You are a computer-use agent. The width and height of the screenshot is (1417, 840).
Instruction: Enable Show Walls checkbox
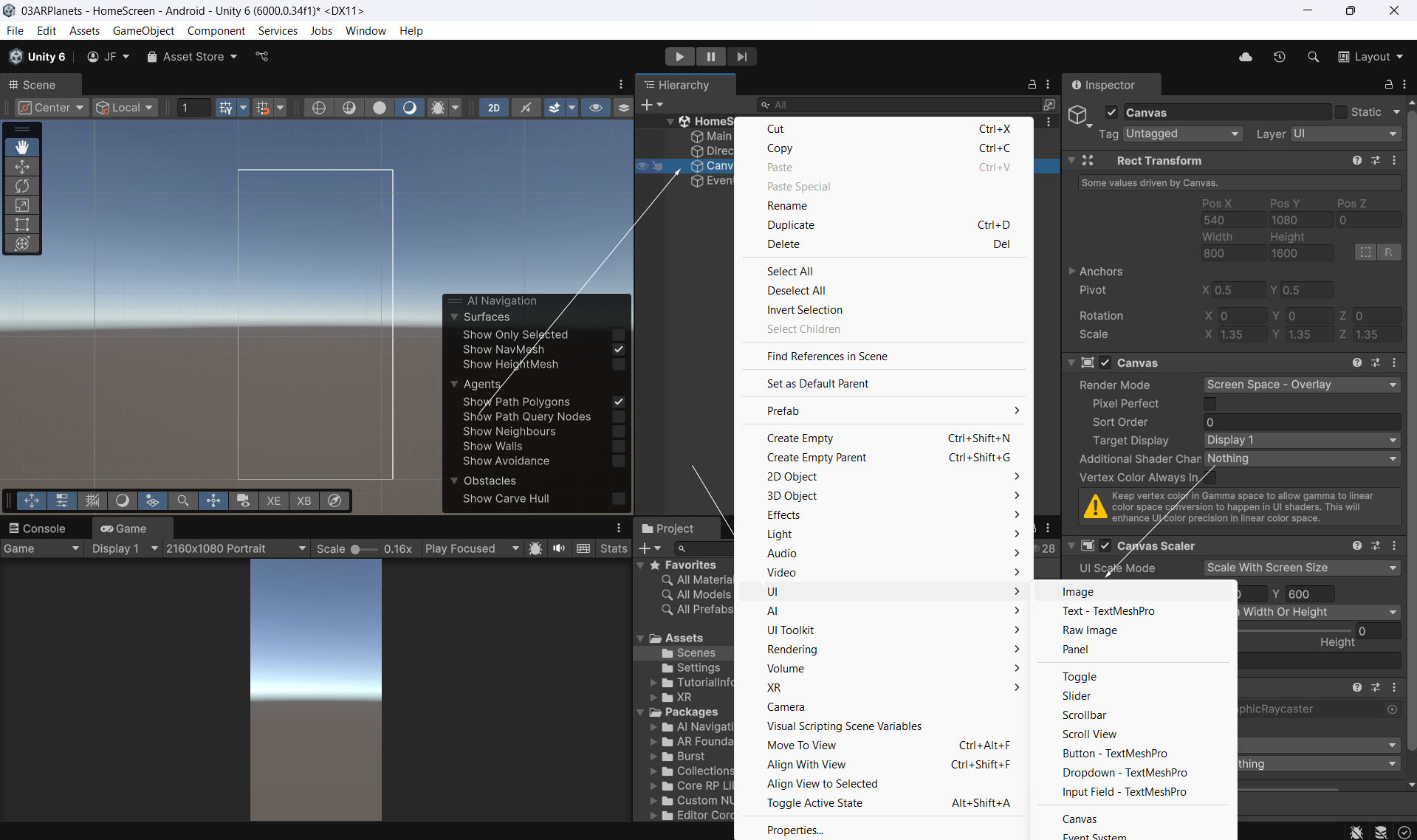619,446
